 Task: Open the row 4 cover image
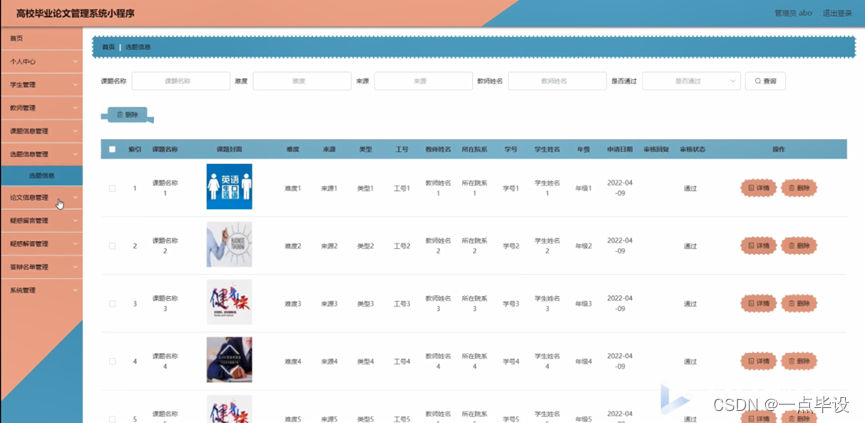229,360
